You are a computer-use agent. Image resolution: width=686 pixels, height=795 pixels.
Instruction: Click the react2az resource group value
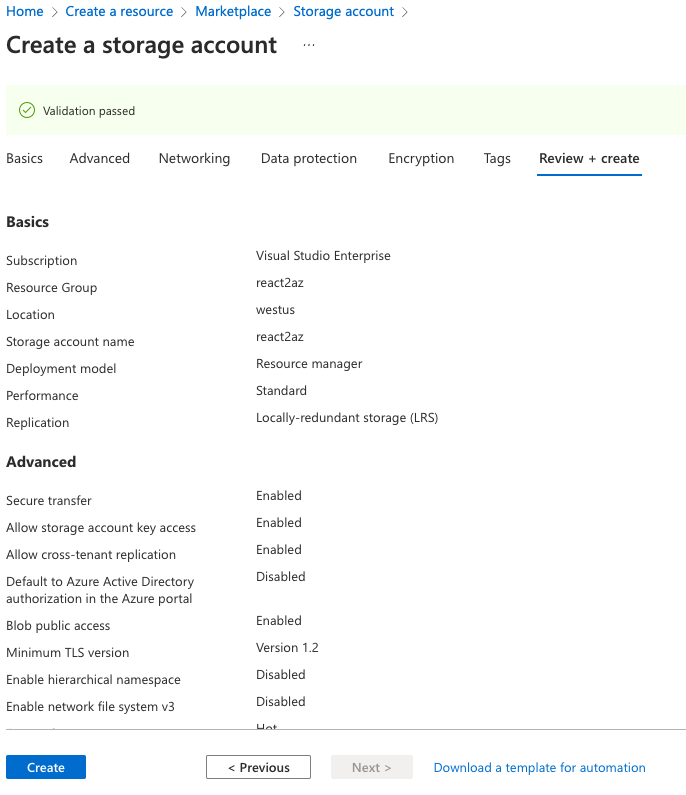279,282
